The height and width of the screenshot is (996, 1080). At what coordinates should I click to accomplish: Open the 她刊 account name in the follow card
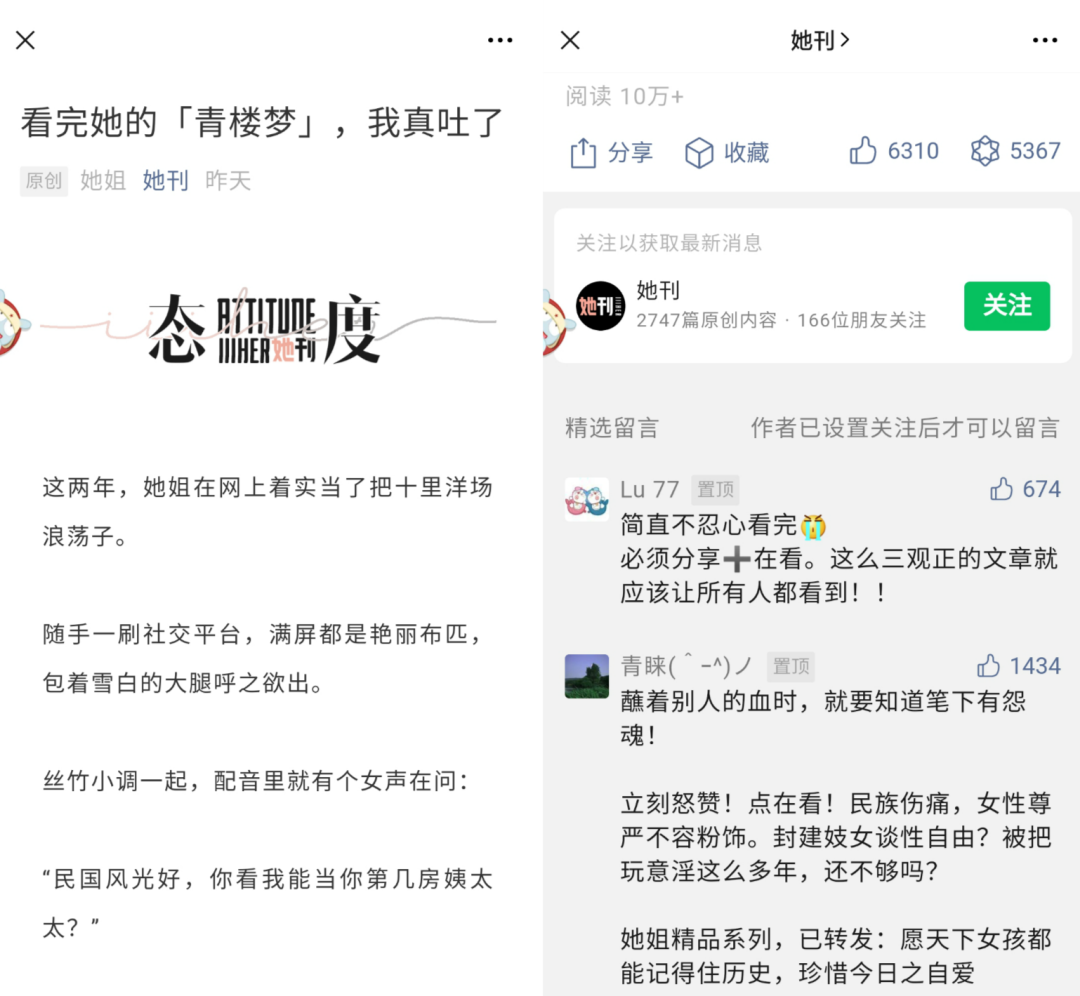pos(658,291)
